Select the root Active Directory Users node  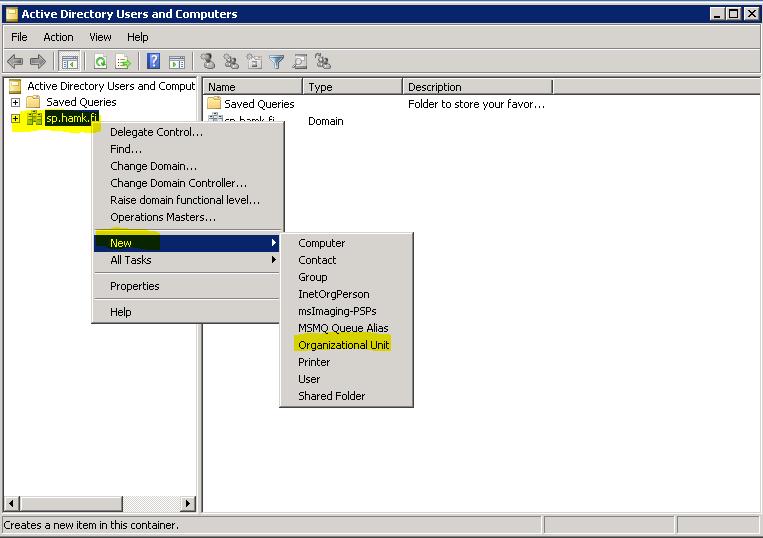(111, 86)
